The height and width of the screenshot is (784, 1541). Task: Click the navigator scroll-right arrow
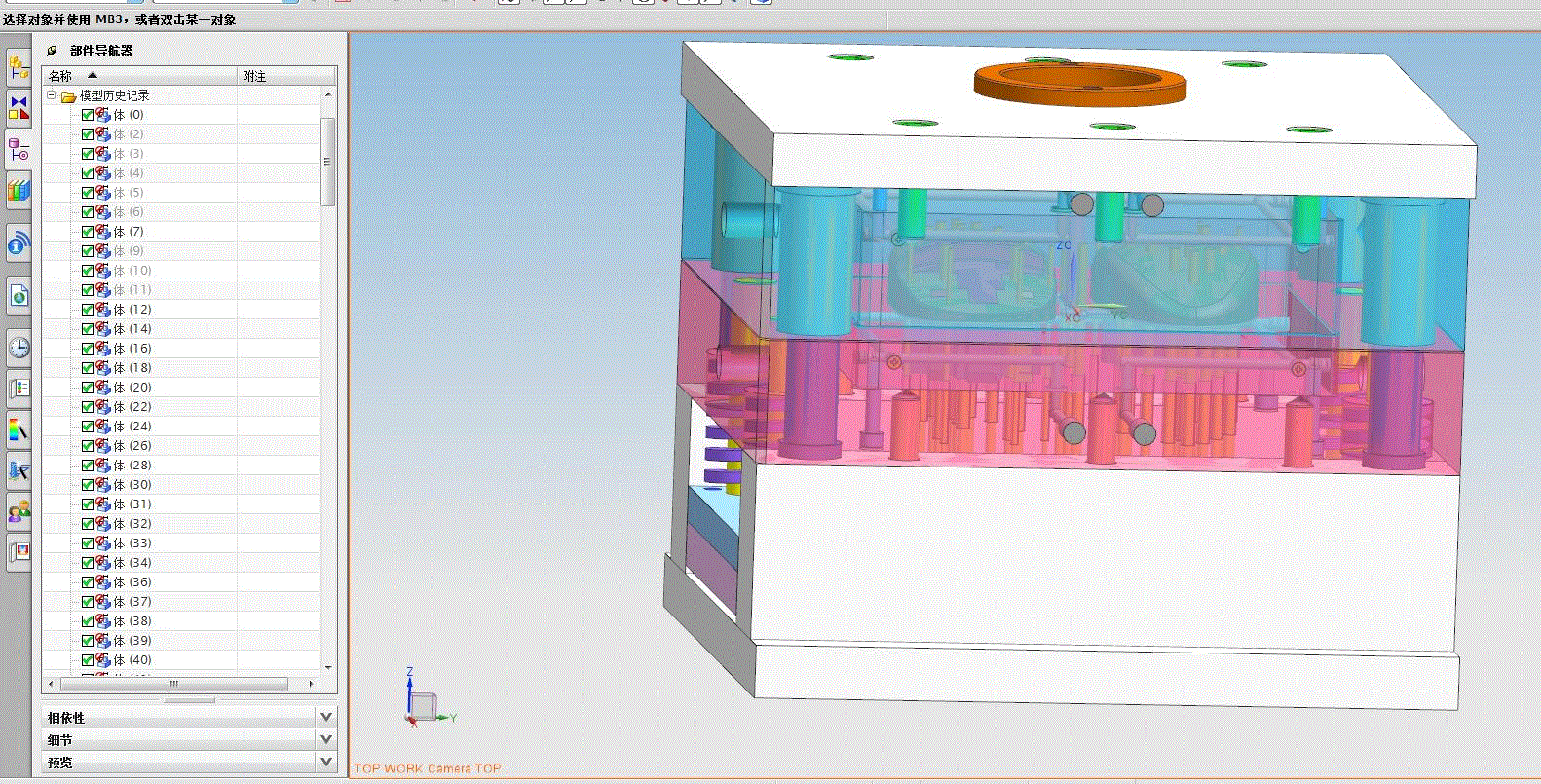click(311, 684)
